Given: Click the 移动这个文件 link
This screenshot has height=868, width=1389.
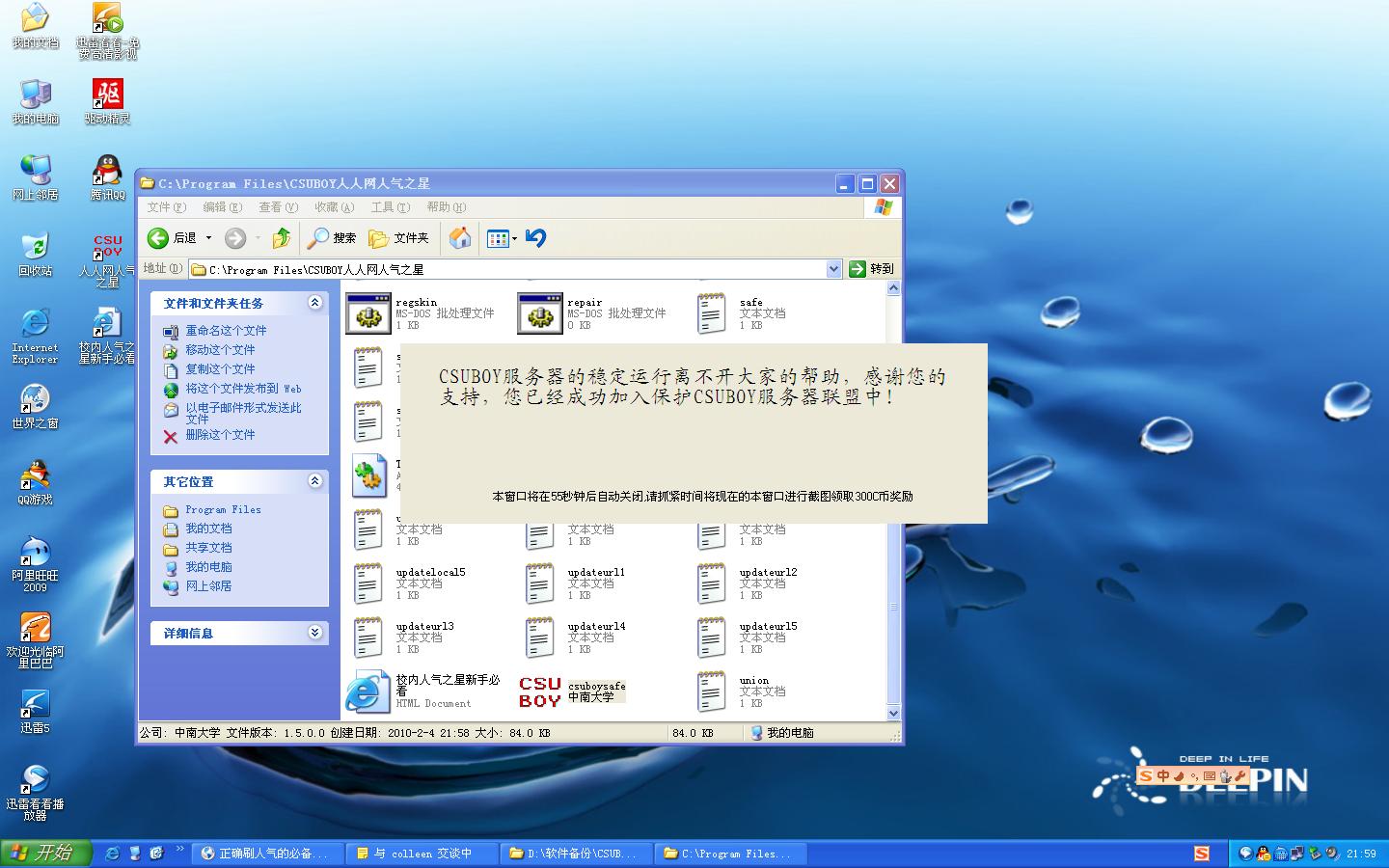Looking at the screenshot, I should pyautogui.click(x=220, y=350).
